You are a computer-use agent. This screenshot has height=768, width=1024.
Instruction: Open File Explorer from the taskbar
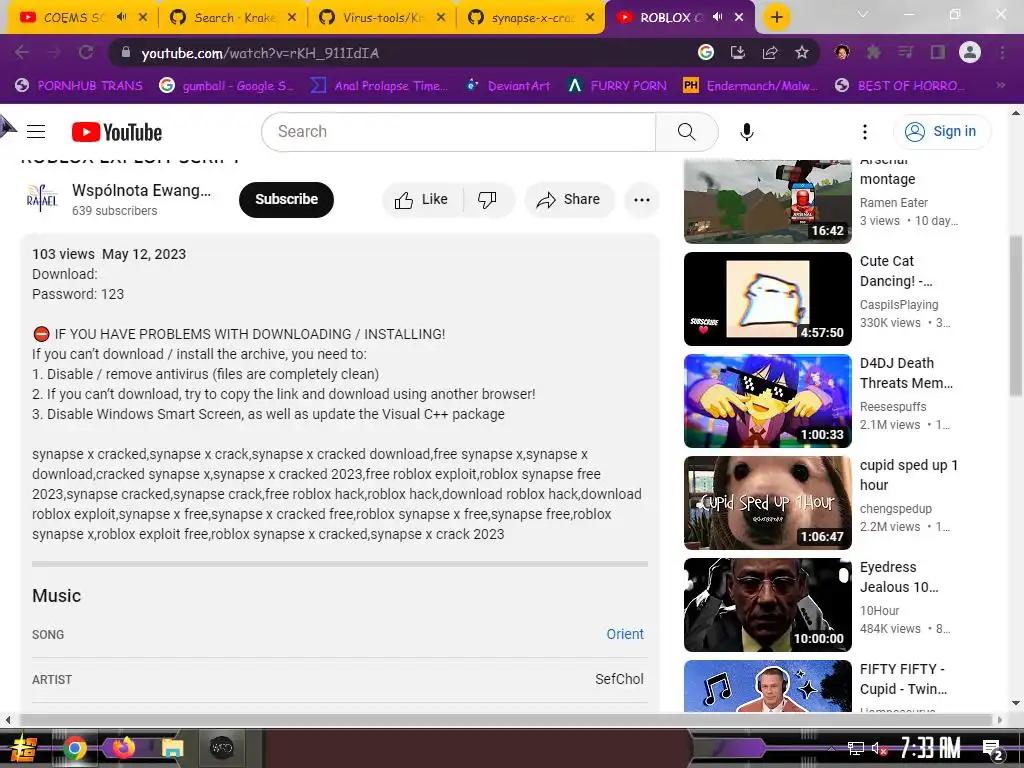(x=172, y=748)
